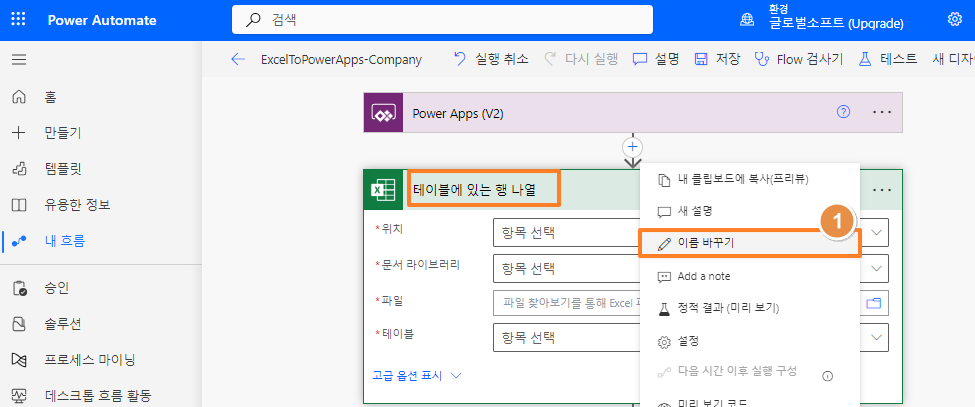Click the Power Apps (V2) trigger card
Screen dimensions: 975x407
click(x=632, y=112)
